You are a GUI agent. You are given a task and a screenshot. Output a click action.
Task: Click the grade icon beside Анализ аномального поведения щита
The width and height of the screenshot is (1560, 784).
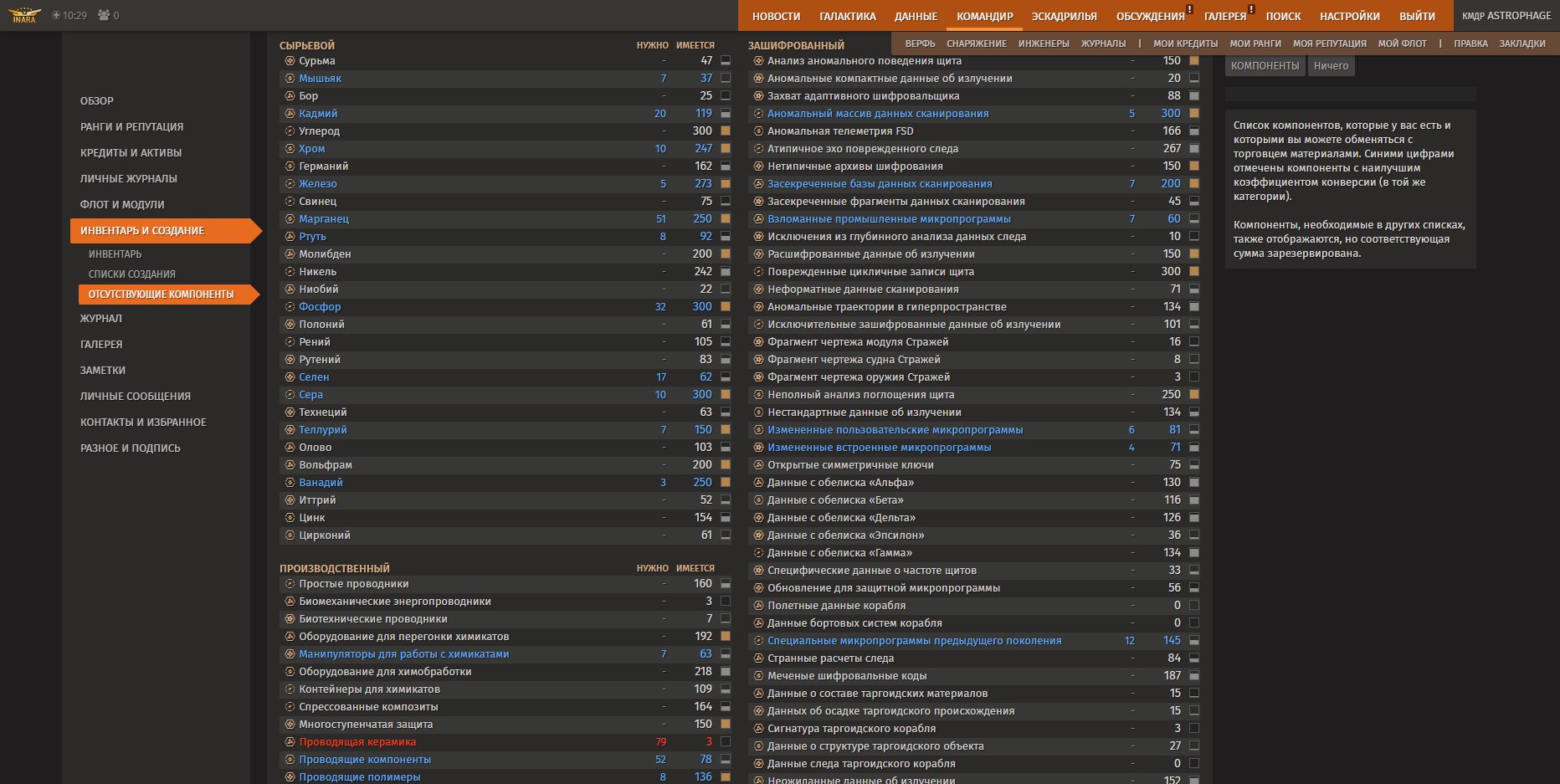pyautogui.click(x=758, y=61)
